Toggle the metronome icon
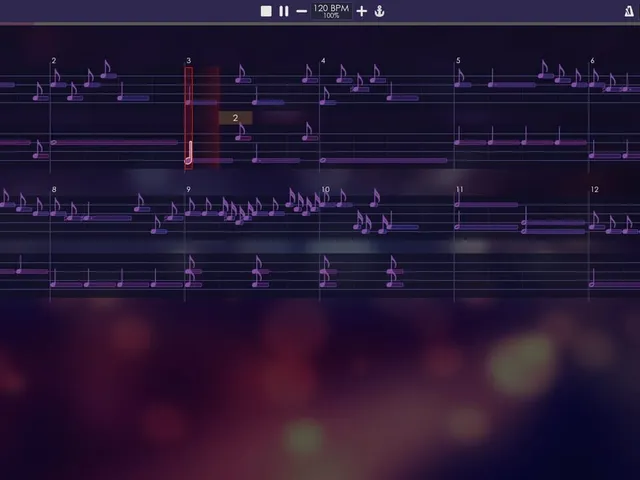The image size is (640, 480). (x=629, y=11)
